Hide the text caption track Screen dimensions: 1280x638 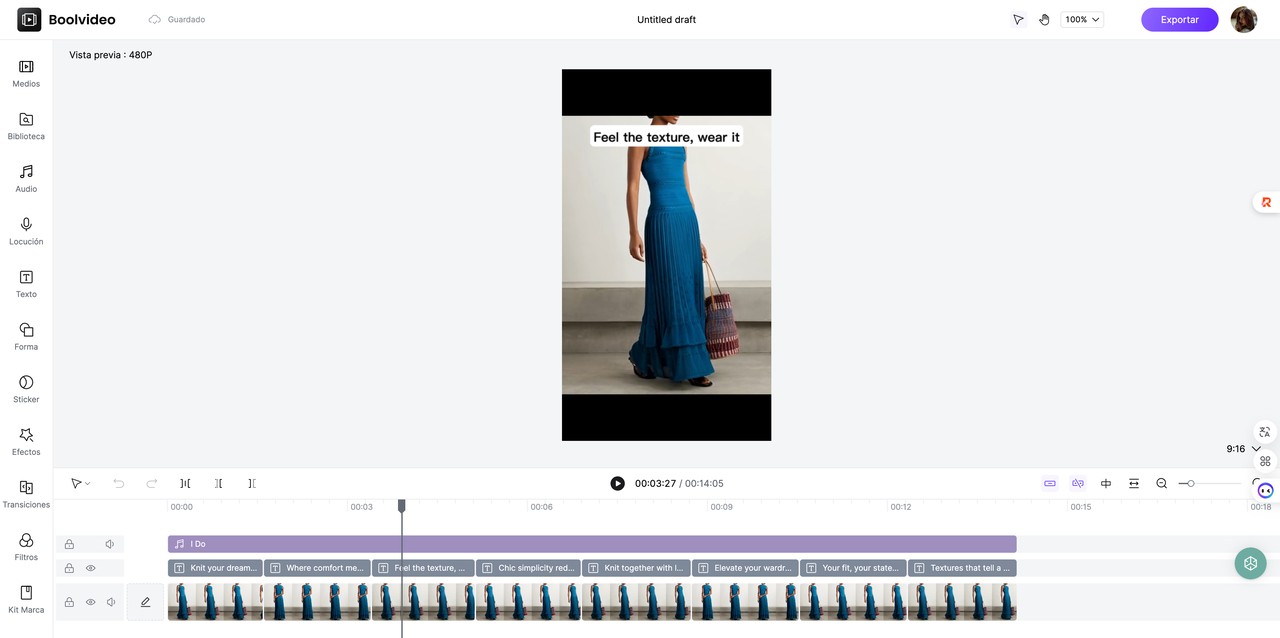point(90,568)
